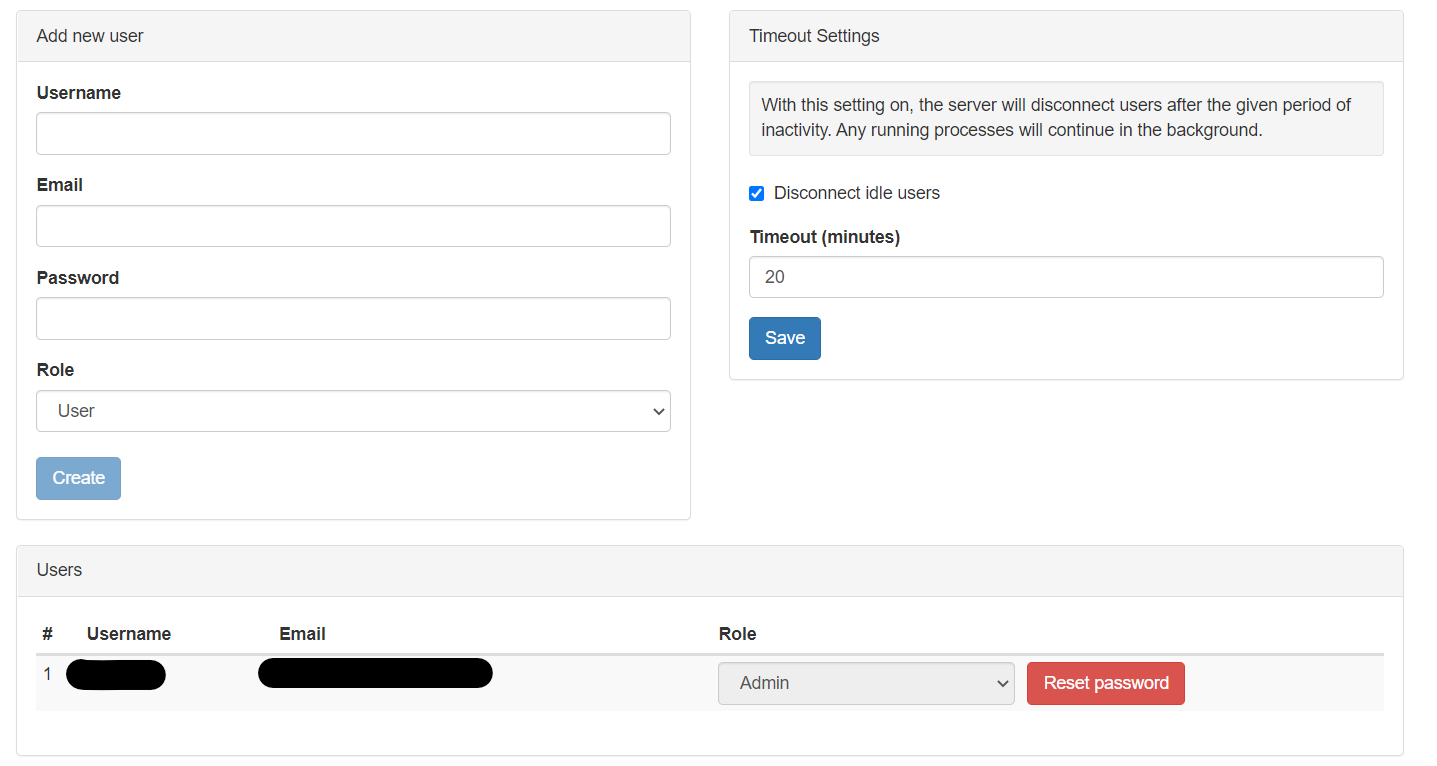Select the Timeout minutes field showing 20

1066,277
